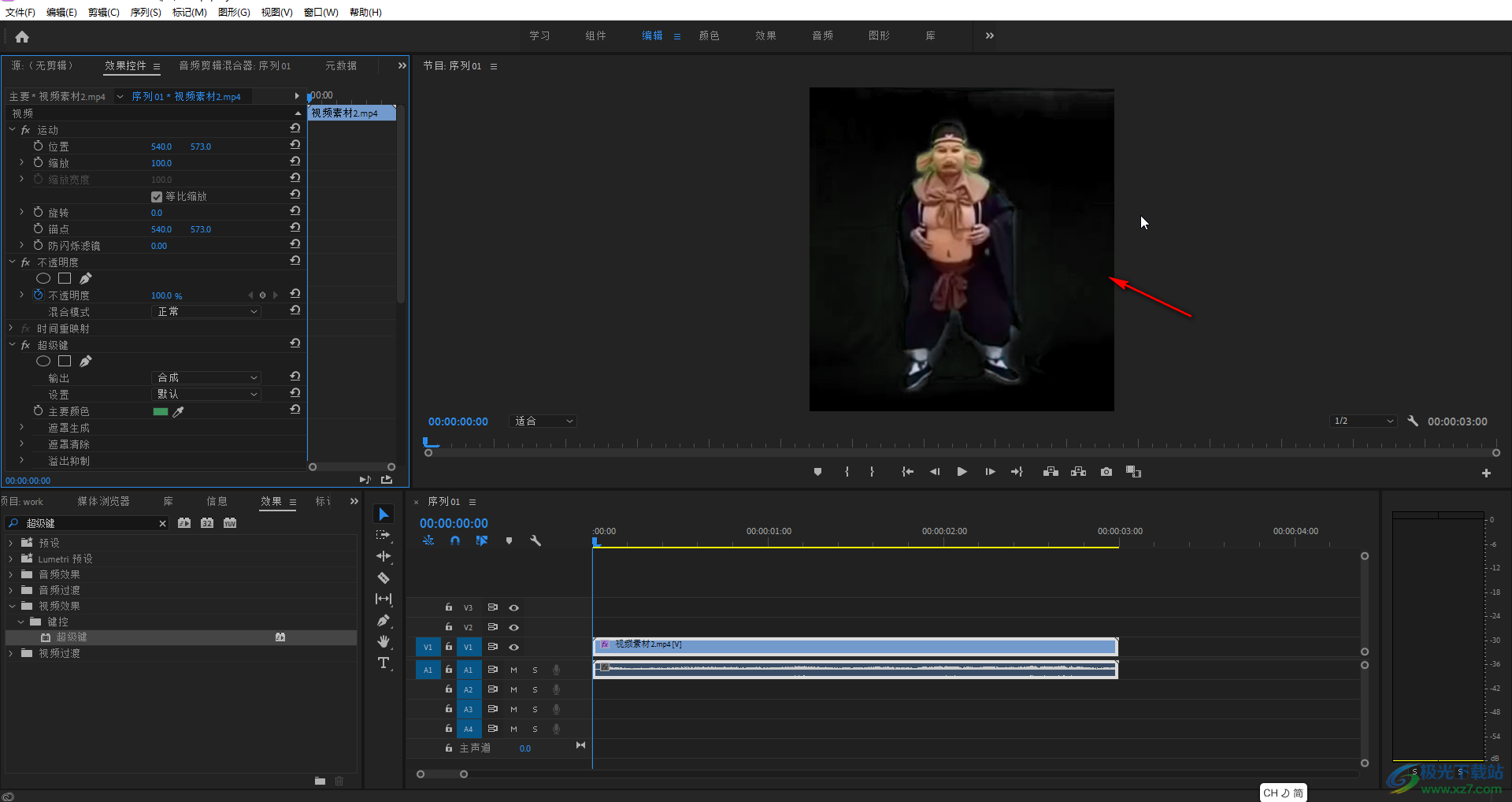Open Ultra Key Output dropdown
Viewport: 1512px width, 802px height.
206,377
